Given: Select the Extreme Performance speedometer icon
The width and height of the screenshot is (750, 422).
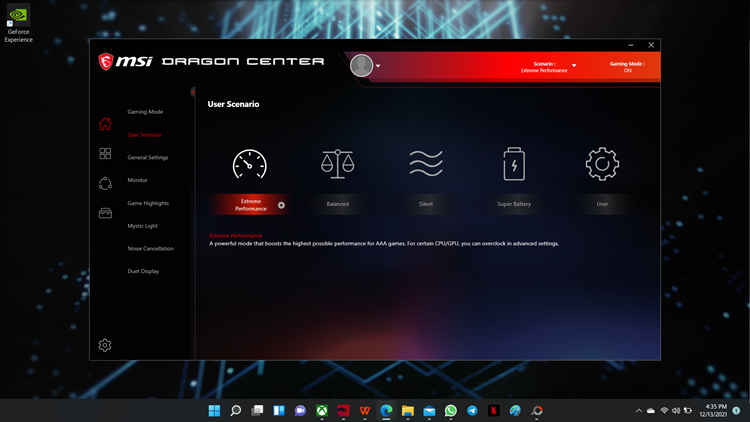Looking at the screenshot, I should pos(250,165).
